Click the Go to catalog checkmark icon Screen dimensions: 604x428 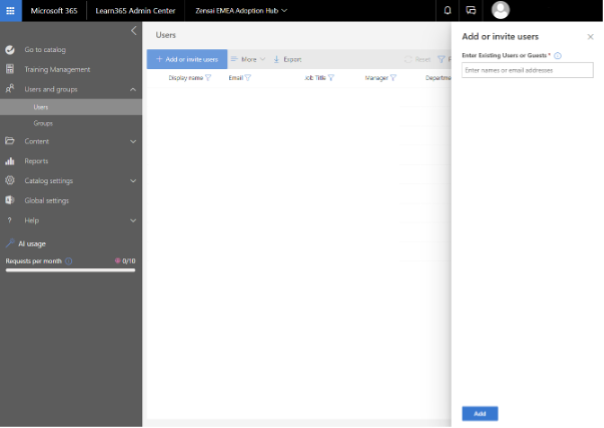click(x=10, y=50)
